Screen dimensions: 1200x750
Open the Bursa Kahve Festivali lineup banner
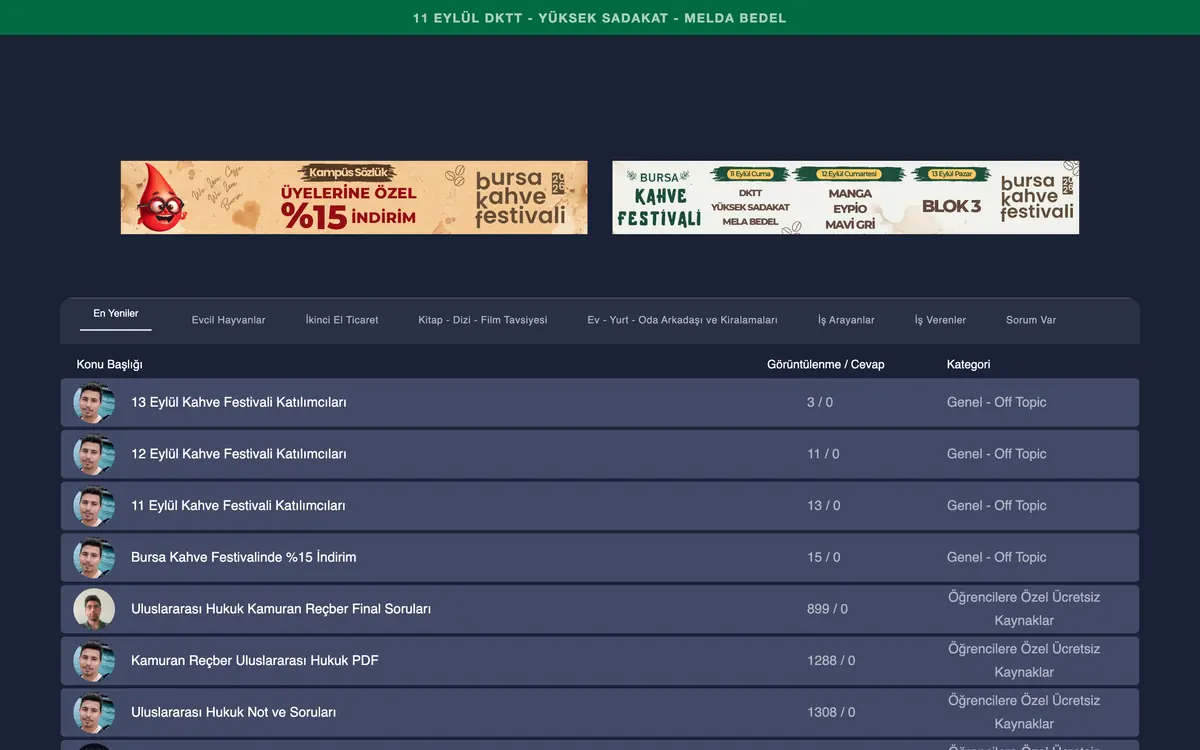[846, 198]
